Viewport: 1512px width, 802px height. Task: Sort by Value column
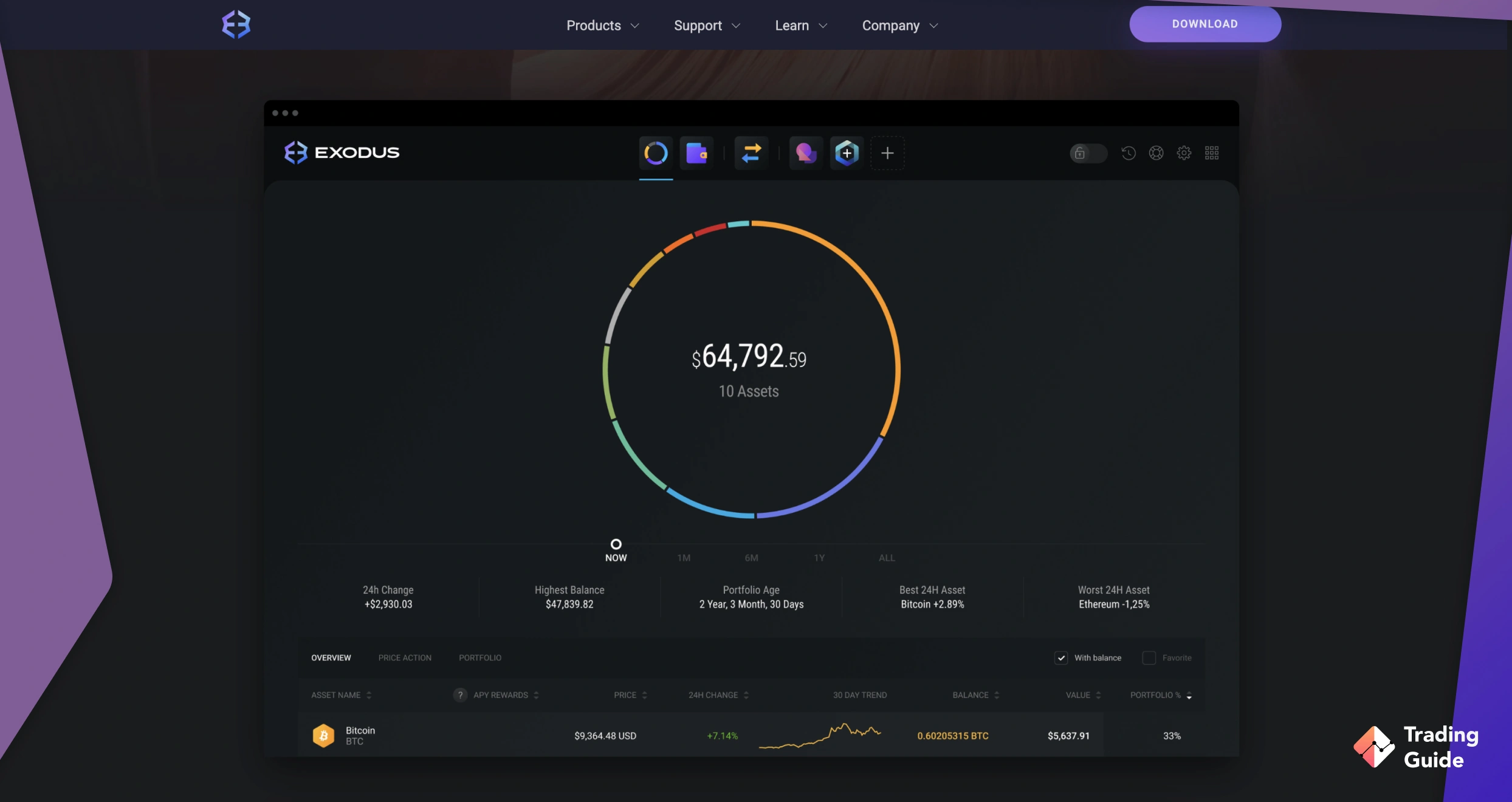pos(1083,695)
